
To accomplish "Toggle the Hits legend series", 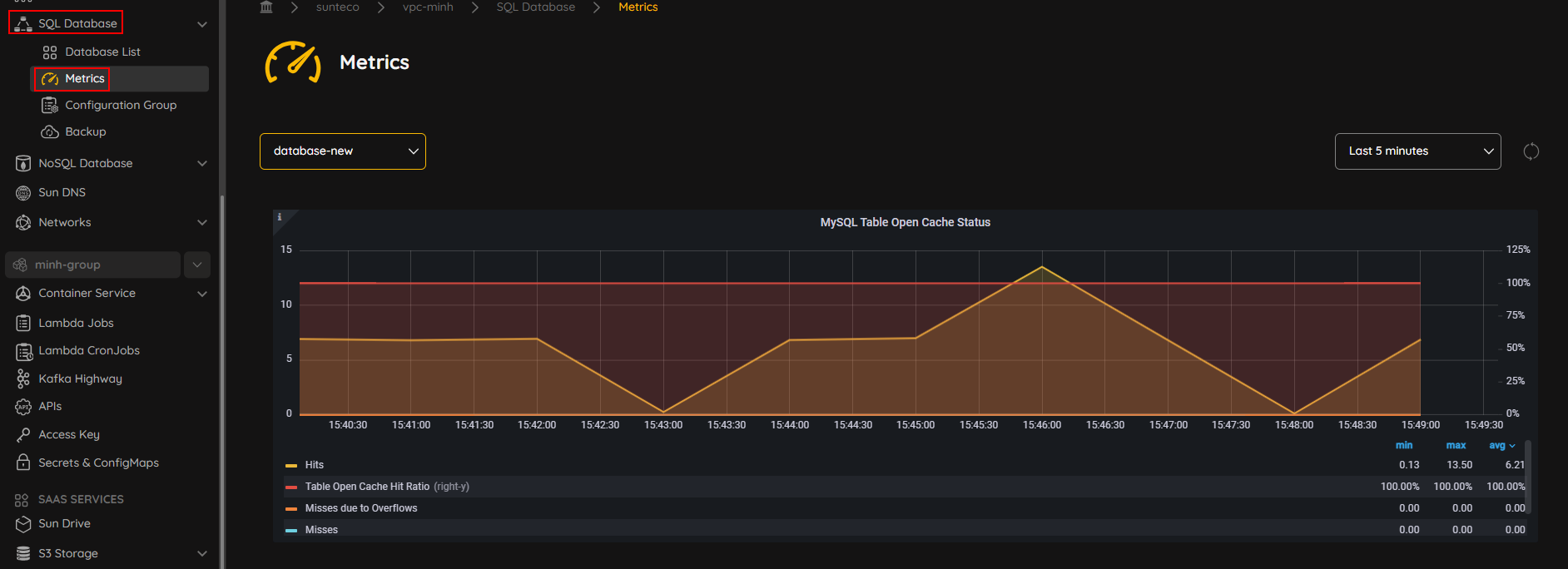I will tap(314, 465).
